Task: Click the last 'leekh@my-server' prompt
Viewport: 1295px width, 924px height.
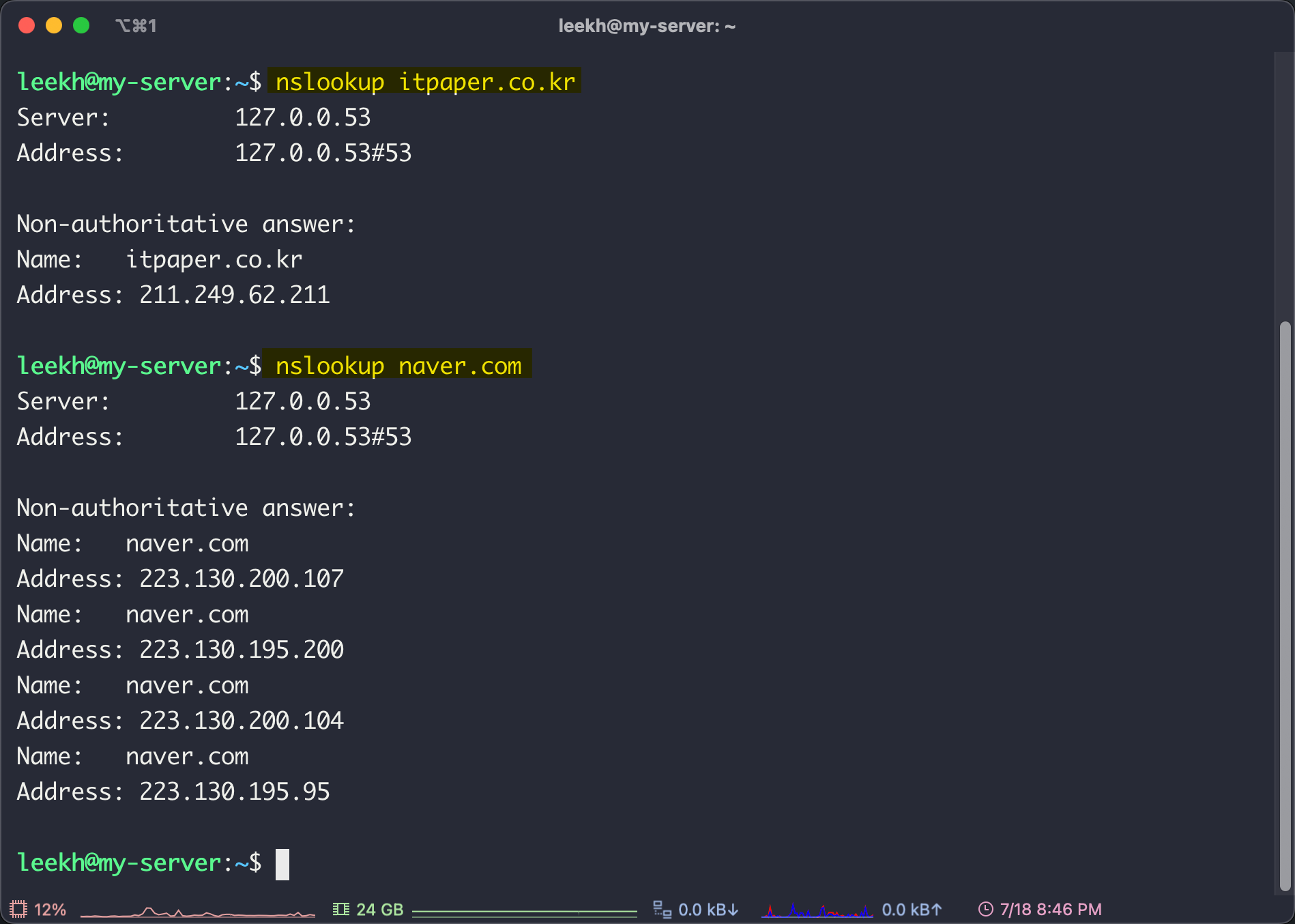Action: pyautogui.click(x=119, y=863)
